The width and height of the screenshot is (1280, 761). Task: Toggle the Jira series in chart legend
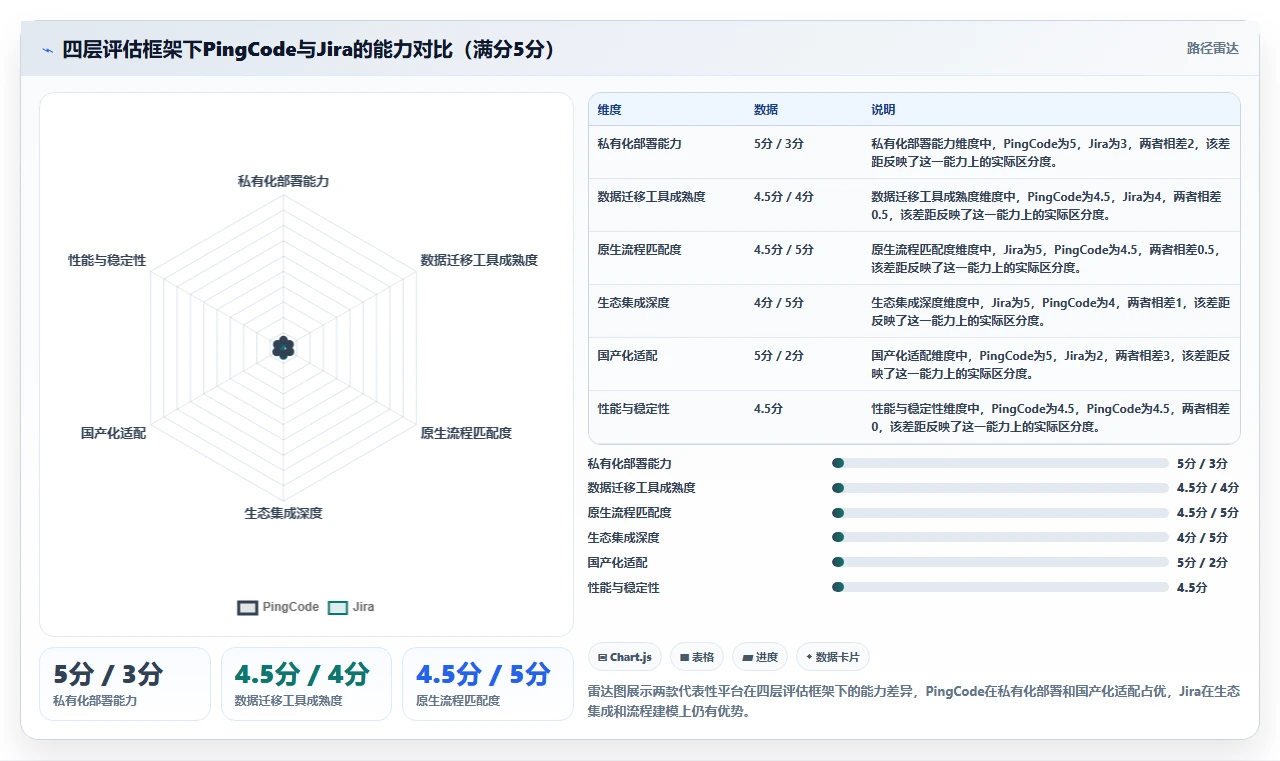[351, 607]
